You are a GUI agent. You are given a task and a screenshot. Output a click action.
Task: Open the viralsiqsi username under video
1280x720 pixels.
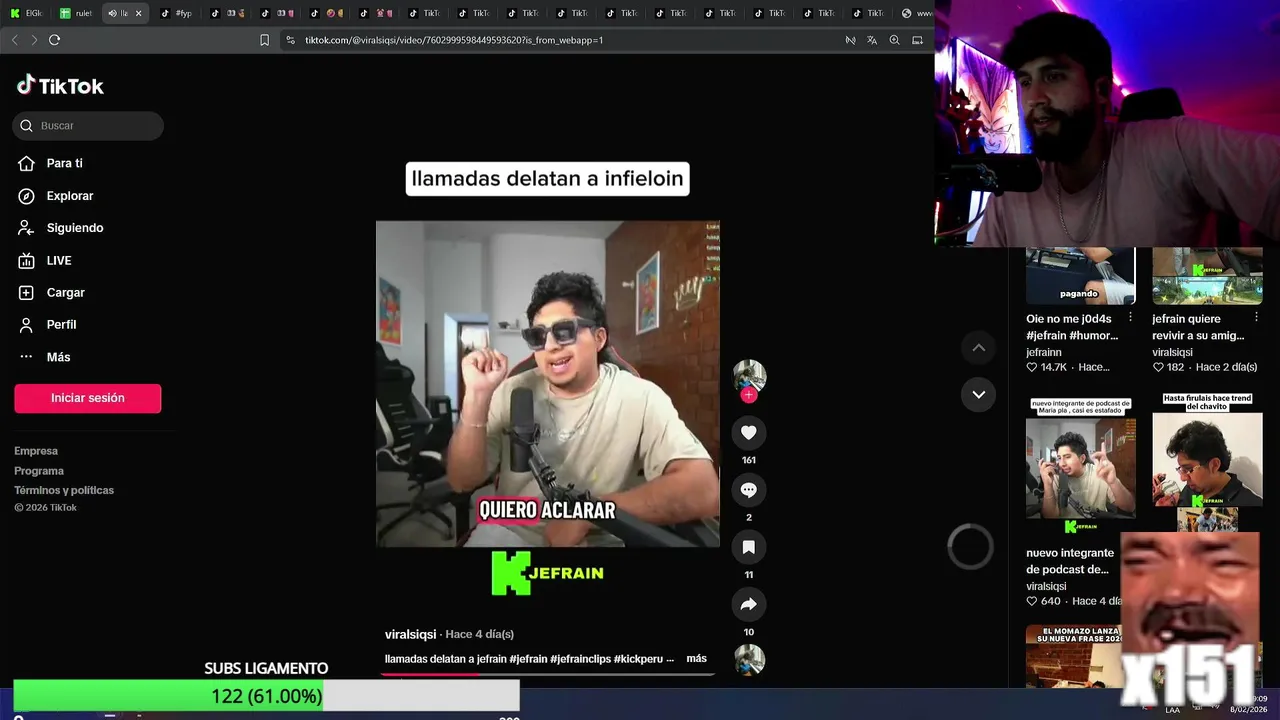410,634
